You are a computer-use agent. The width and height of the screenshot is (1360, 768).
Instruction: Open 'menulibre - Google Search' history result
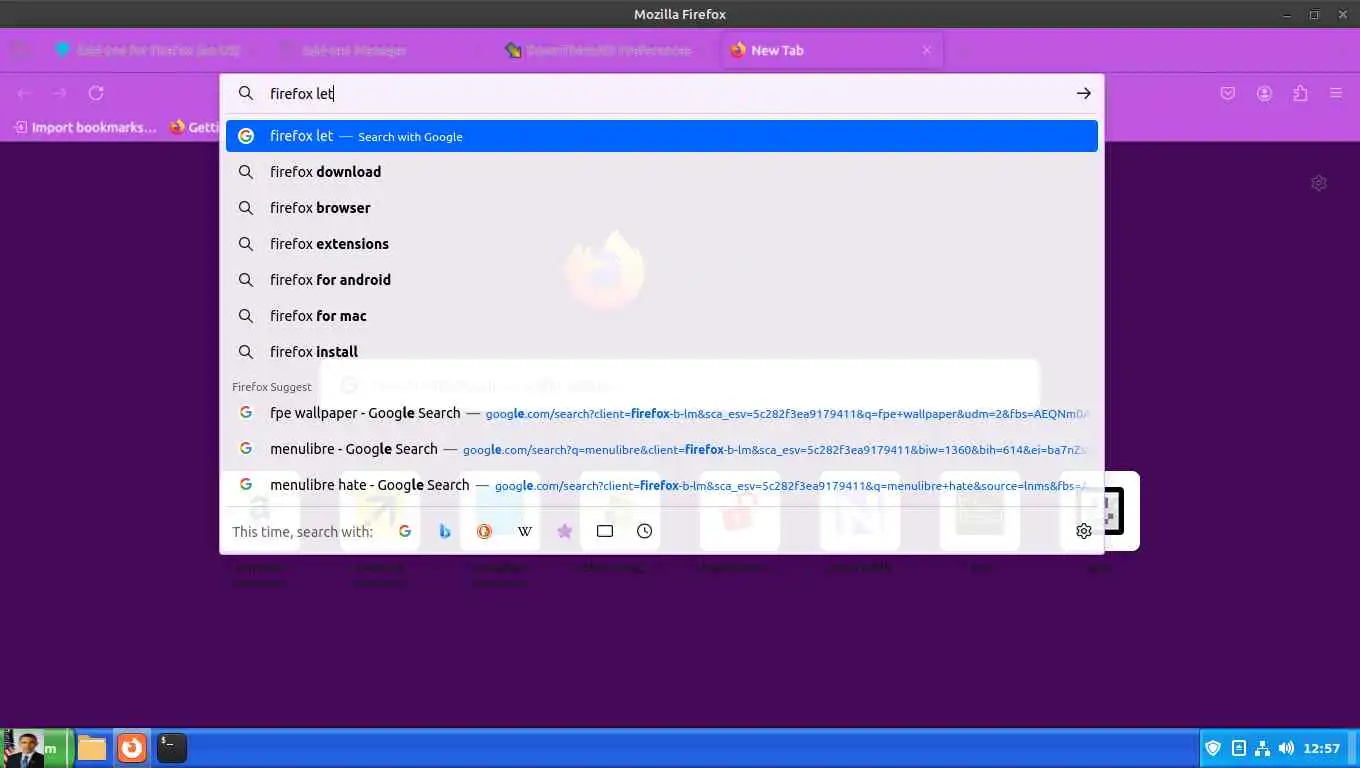point(662,449)
